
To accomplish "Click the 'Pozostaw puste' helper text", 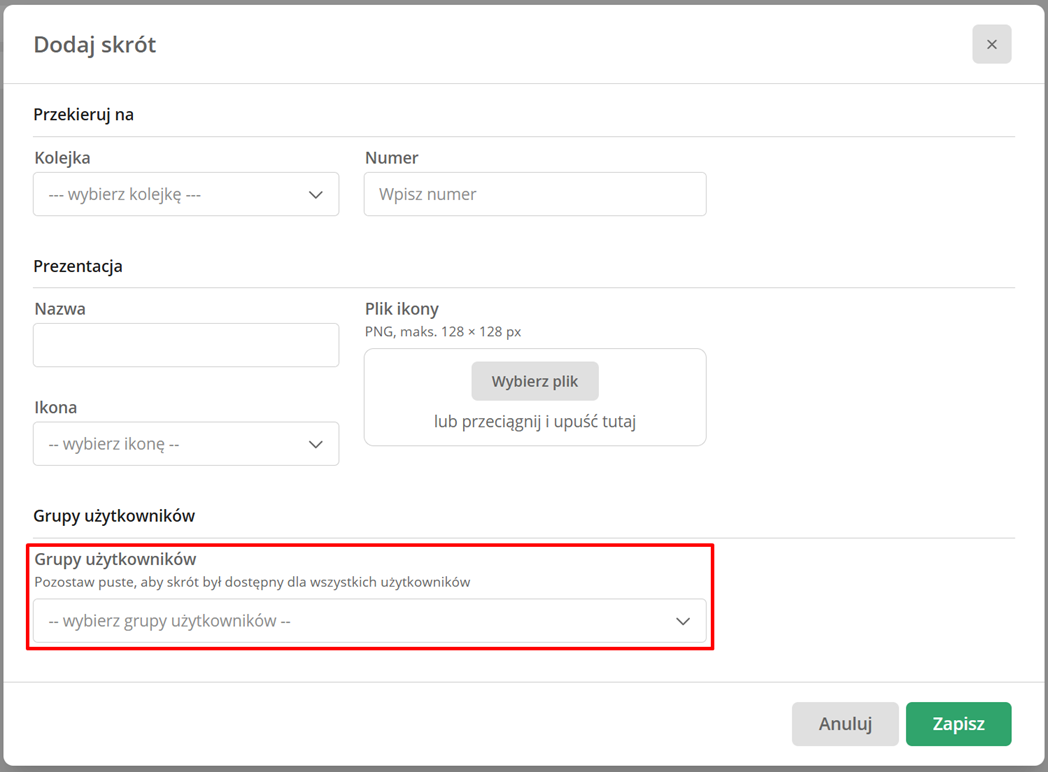I will (253, 582).
